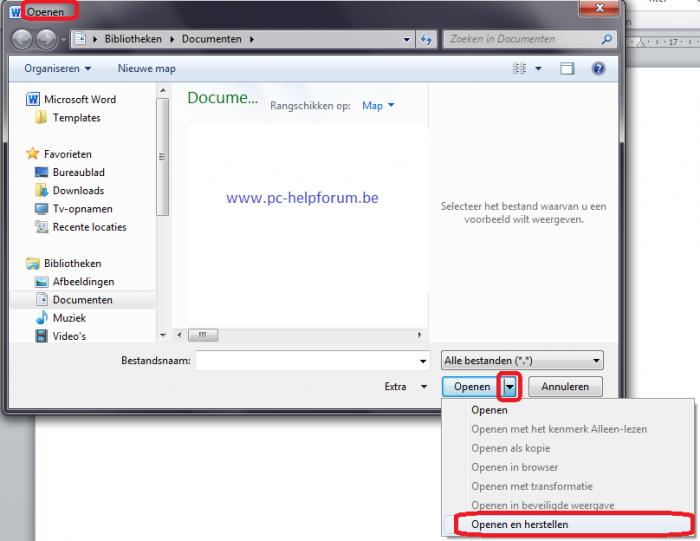Click the sidebar scroll down arrow
700x541 pixels.
pyautogui.click(x=163, y=335)
